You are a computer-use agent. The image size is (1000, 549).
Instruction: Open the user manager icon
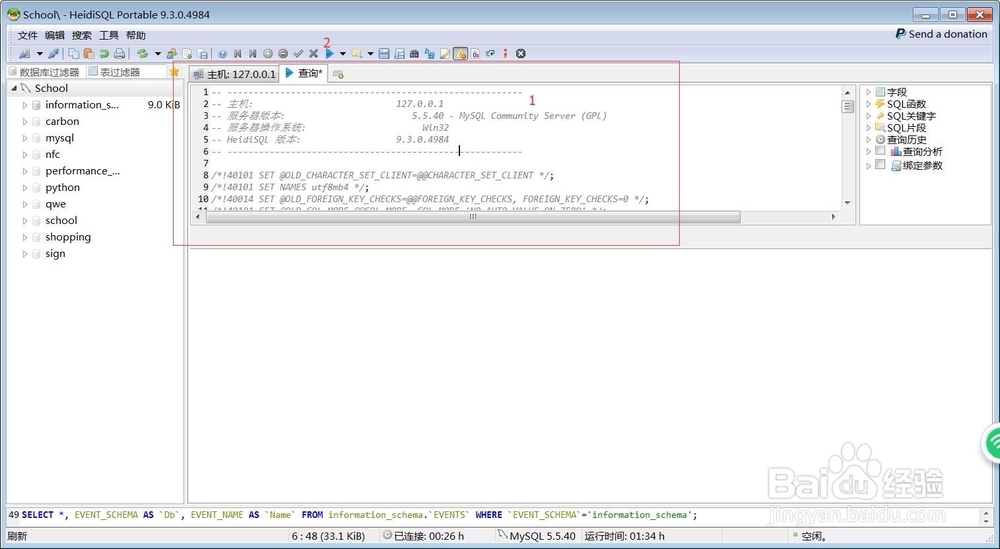coord(172,54)
